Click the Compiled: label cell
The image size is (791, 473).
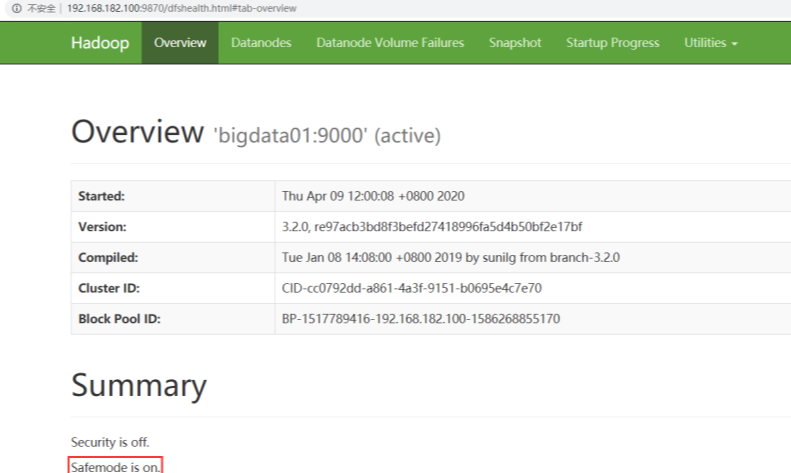point(173,258)
